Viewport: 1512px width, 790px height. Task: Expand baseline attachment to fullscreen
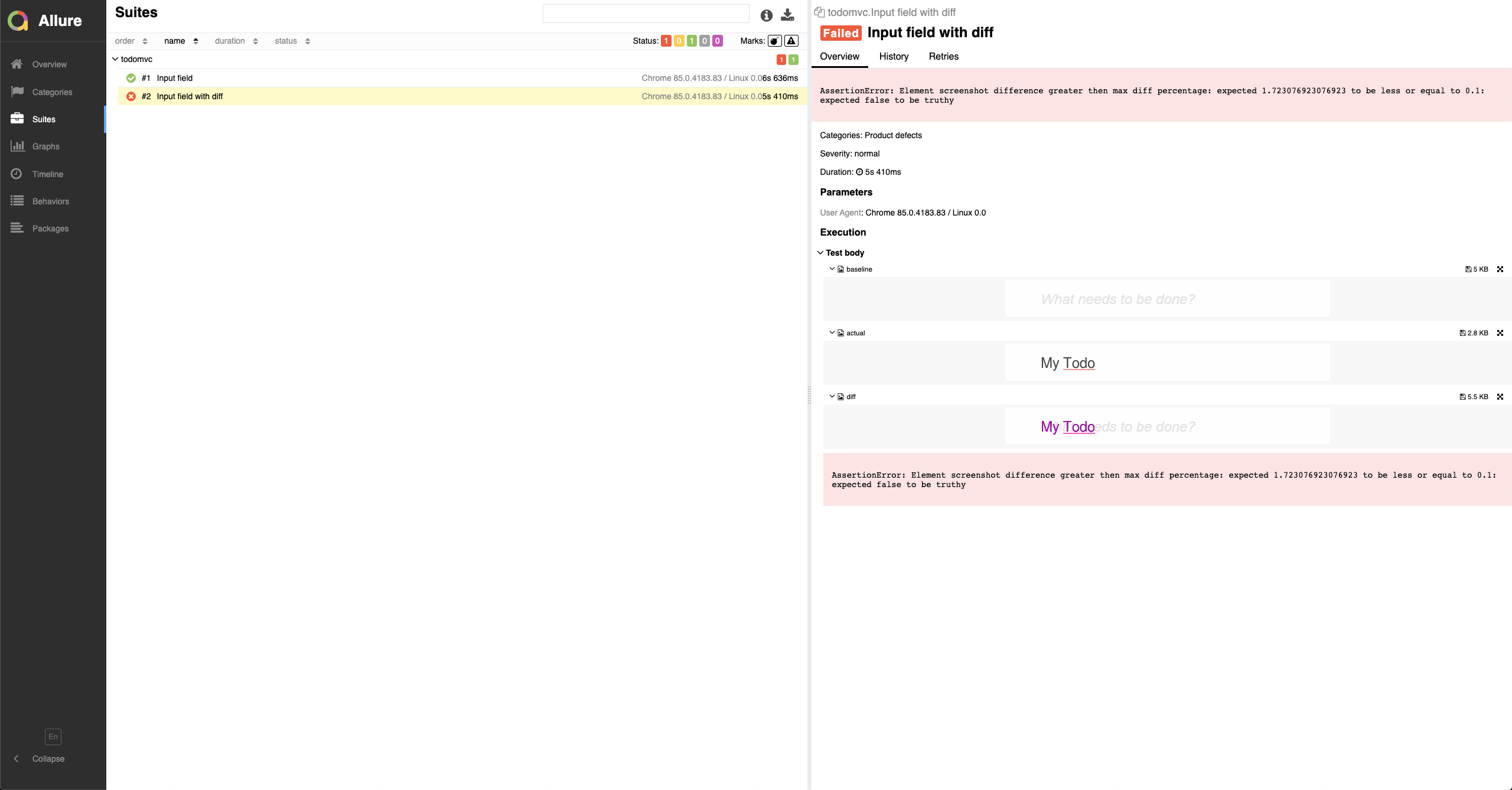tap(1500, 269)
